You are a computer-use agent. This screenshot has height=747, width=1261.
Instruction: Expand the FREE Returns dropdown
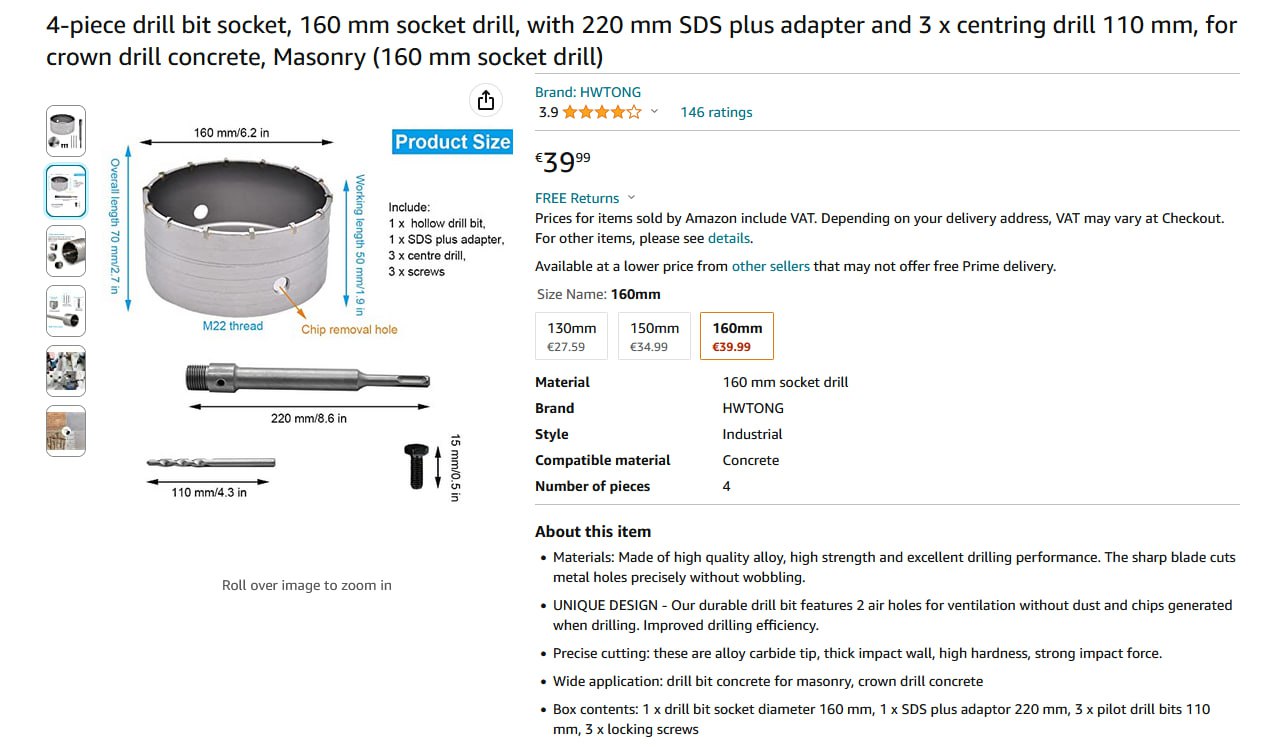tap(631, 198)
